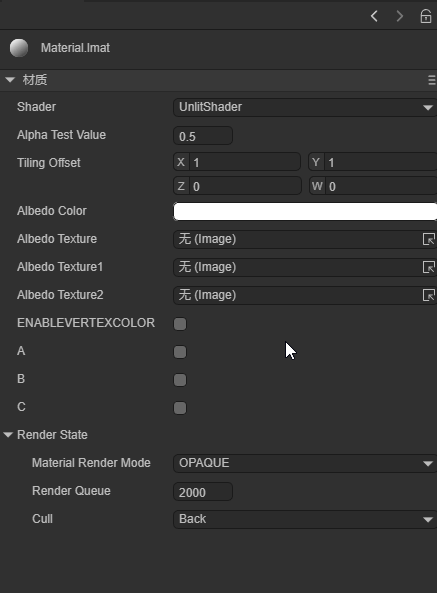Open asset picker for Albedo Texture

pos(429,239)
